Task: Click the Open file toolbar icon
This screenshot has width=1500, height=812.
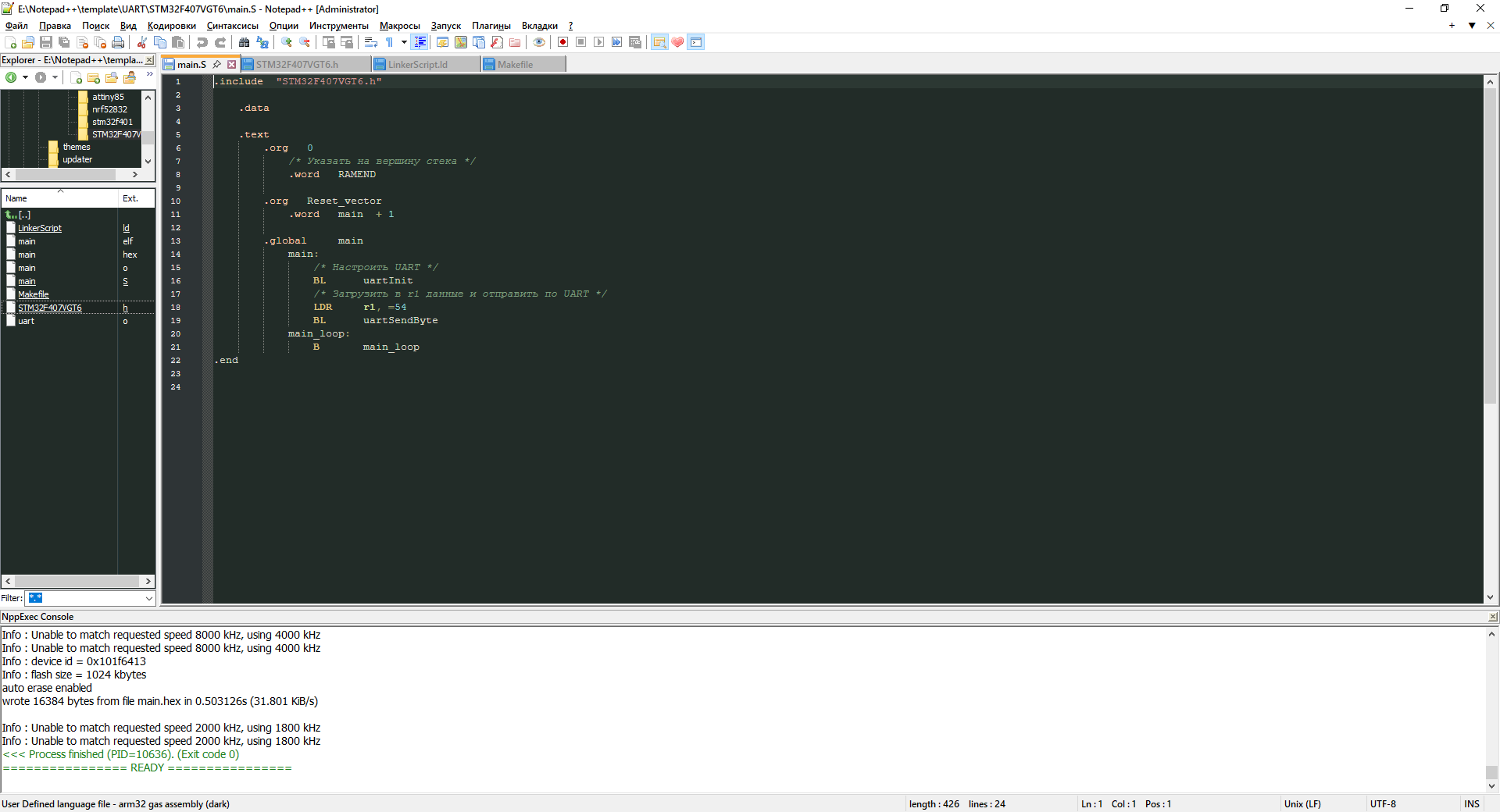Action: (x=28, y=42)
